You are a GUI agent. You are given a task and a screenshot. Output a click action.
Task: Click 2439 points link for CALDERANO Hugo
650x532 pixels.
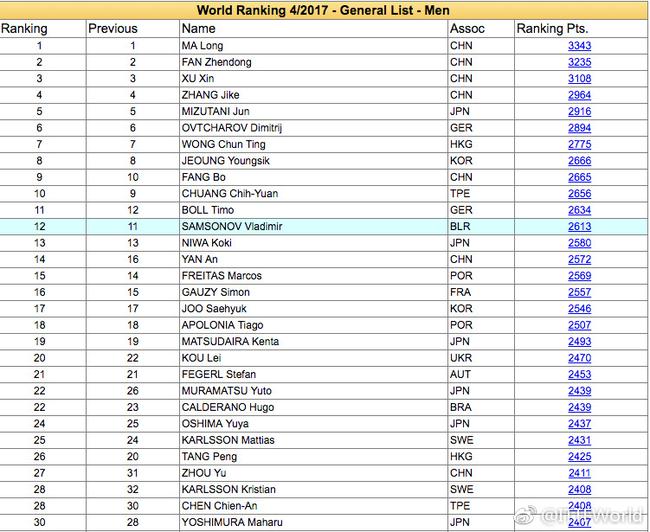coord(579,407)
